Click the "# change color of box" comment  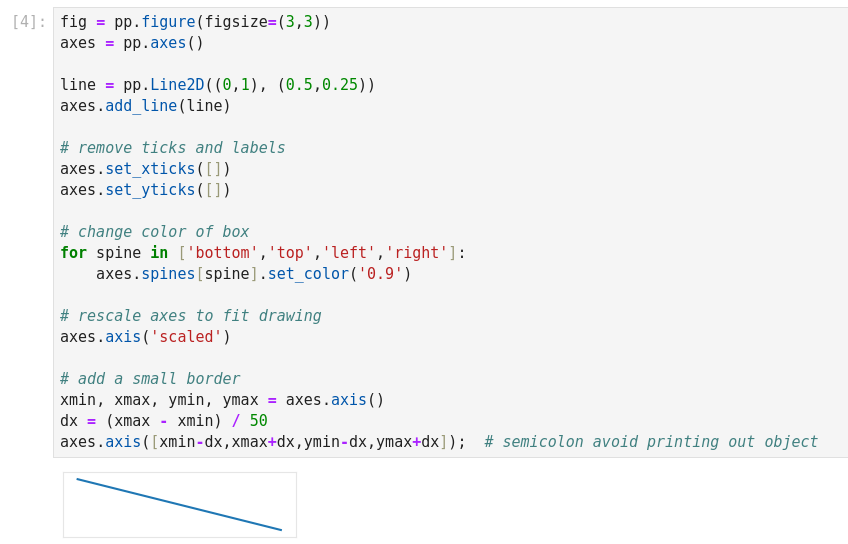pos(154,232)
